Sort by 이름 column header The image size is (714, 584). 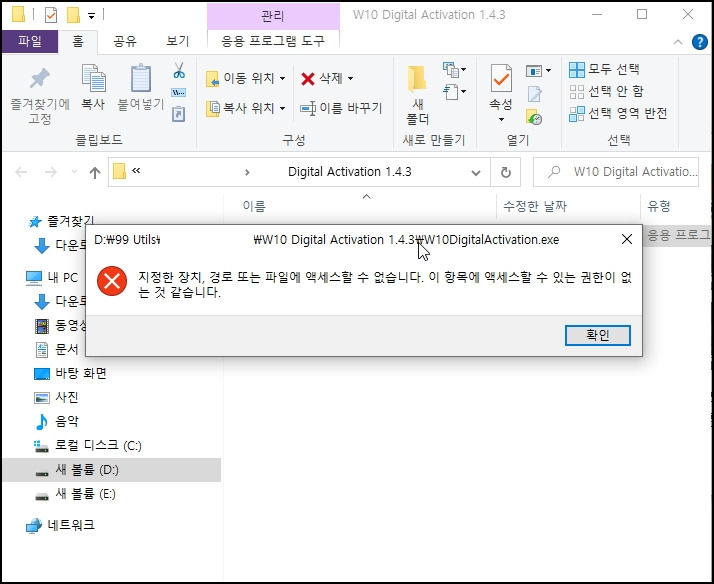(254, 206)
